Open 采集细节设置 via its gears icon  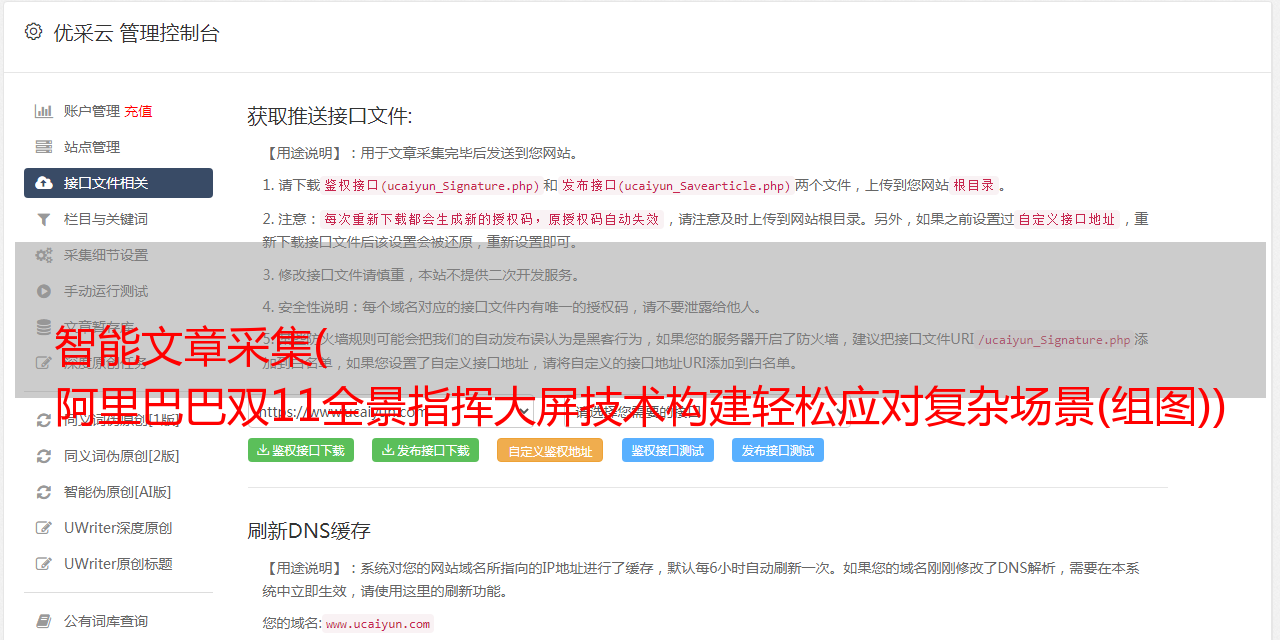coord(44,255)
